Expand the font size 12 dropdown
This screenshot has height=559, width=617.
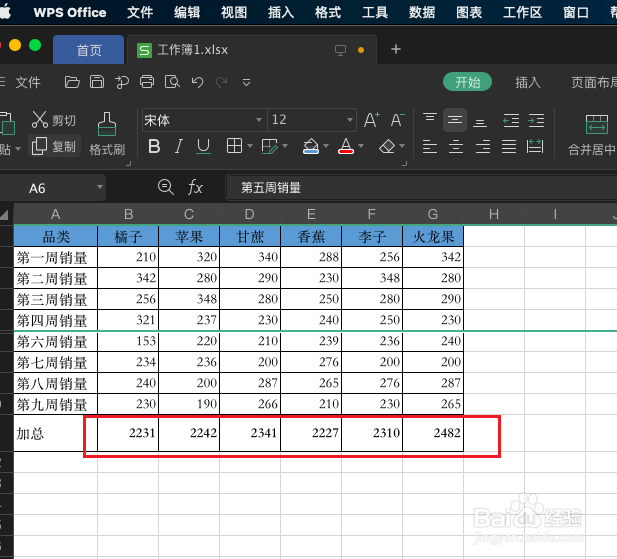[349, 120]
